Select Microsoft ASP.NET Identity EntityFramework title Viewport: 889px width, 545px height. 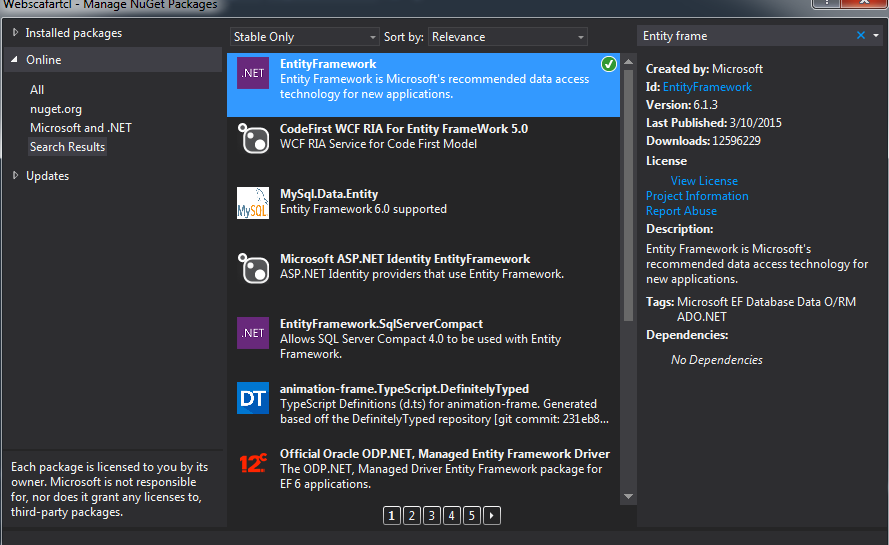405,259
